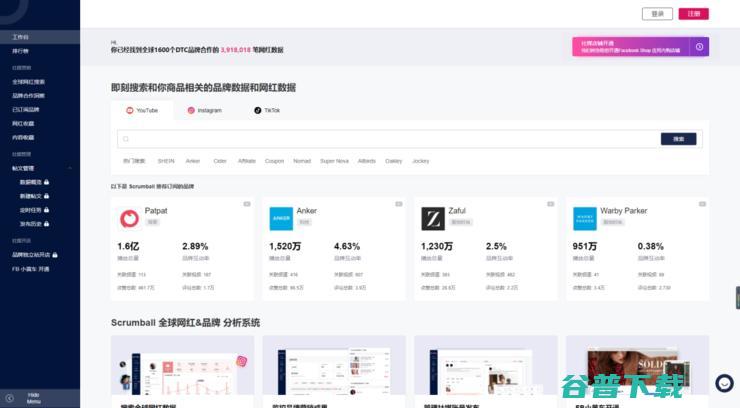The width and height of the screenshot is (740, 408).
Task: Click the Warby Parker brand logo
Action: (585, 219)
